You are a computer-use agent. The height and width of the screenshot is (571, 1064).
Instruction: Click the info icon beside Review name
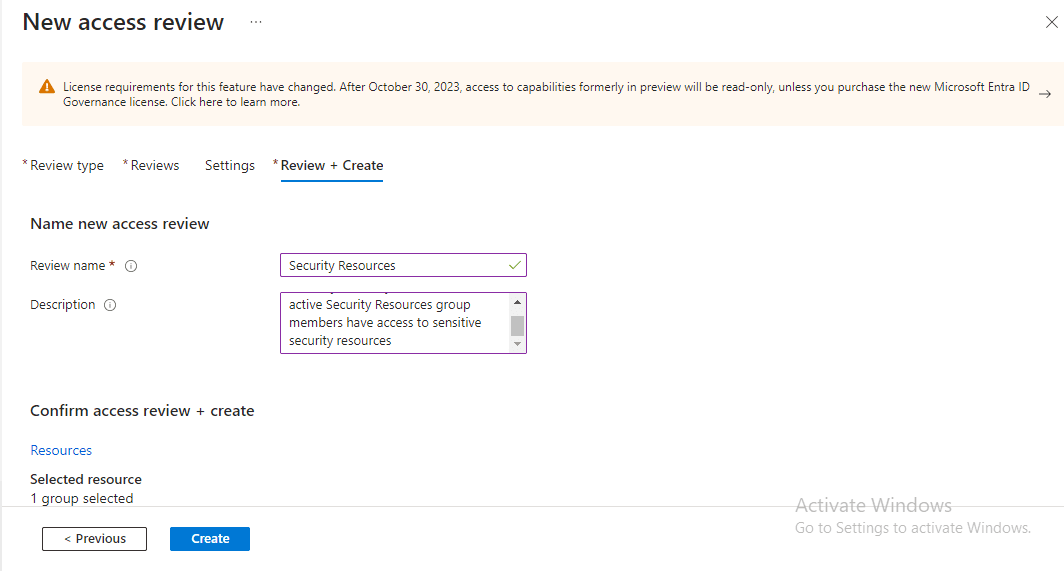(x=131, y=266)
